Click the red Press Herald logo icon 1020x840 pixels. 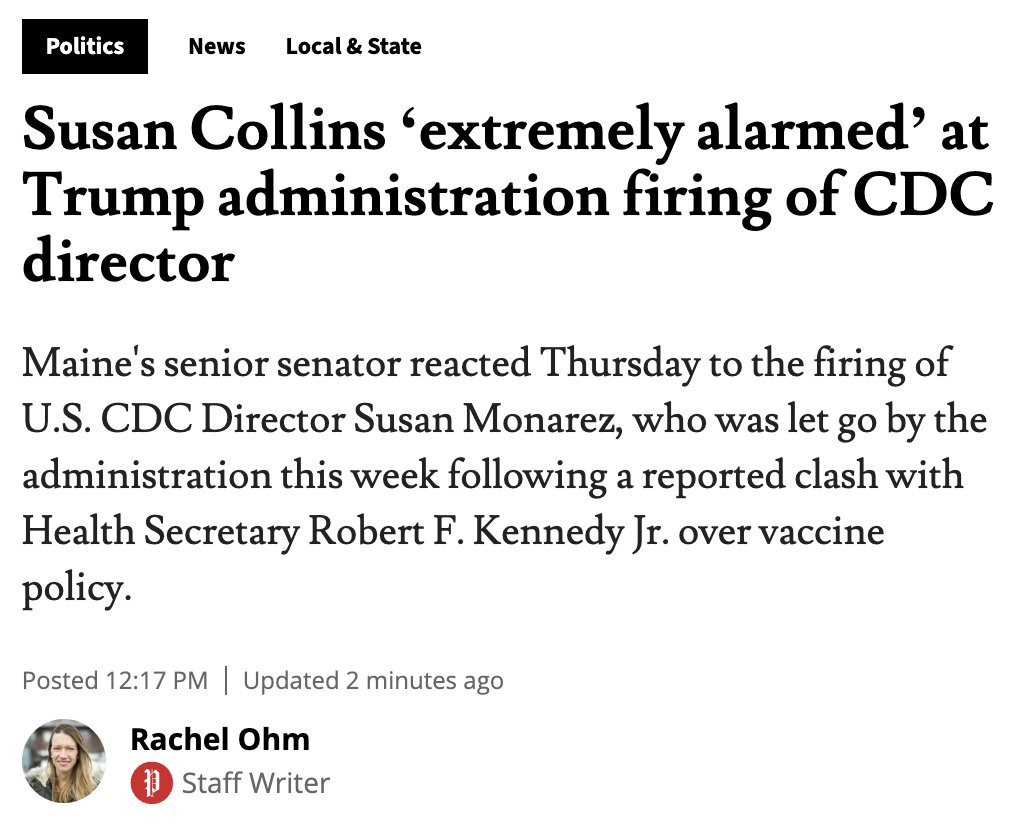coord(152,783)
